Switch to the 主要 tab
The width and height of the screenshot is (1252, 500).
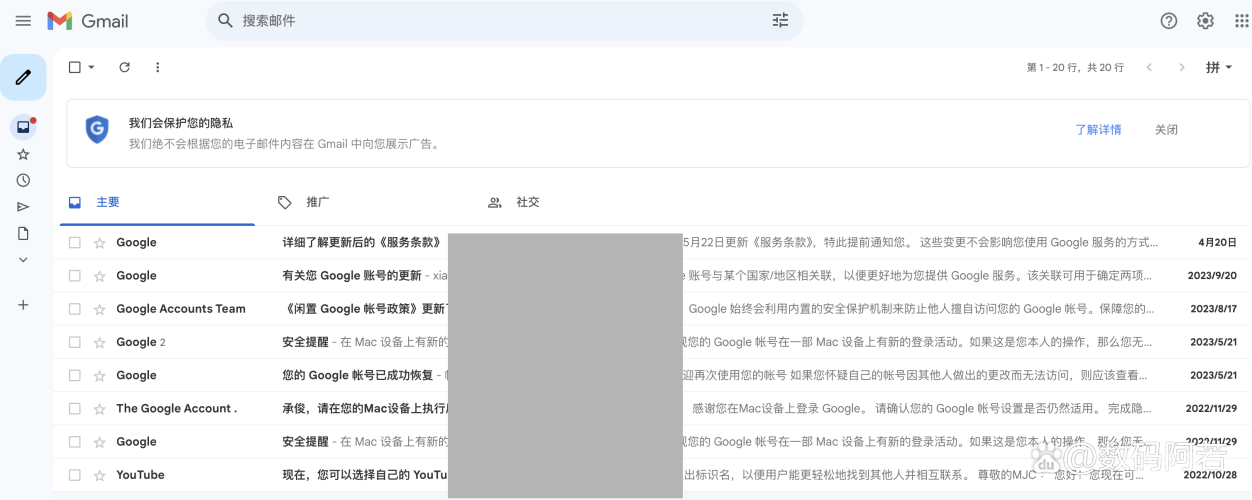(x=156, y=202)
